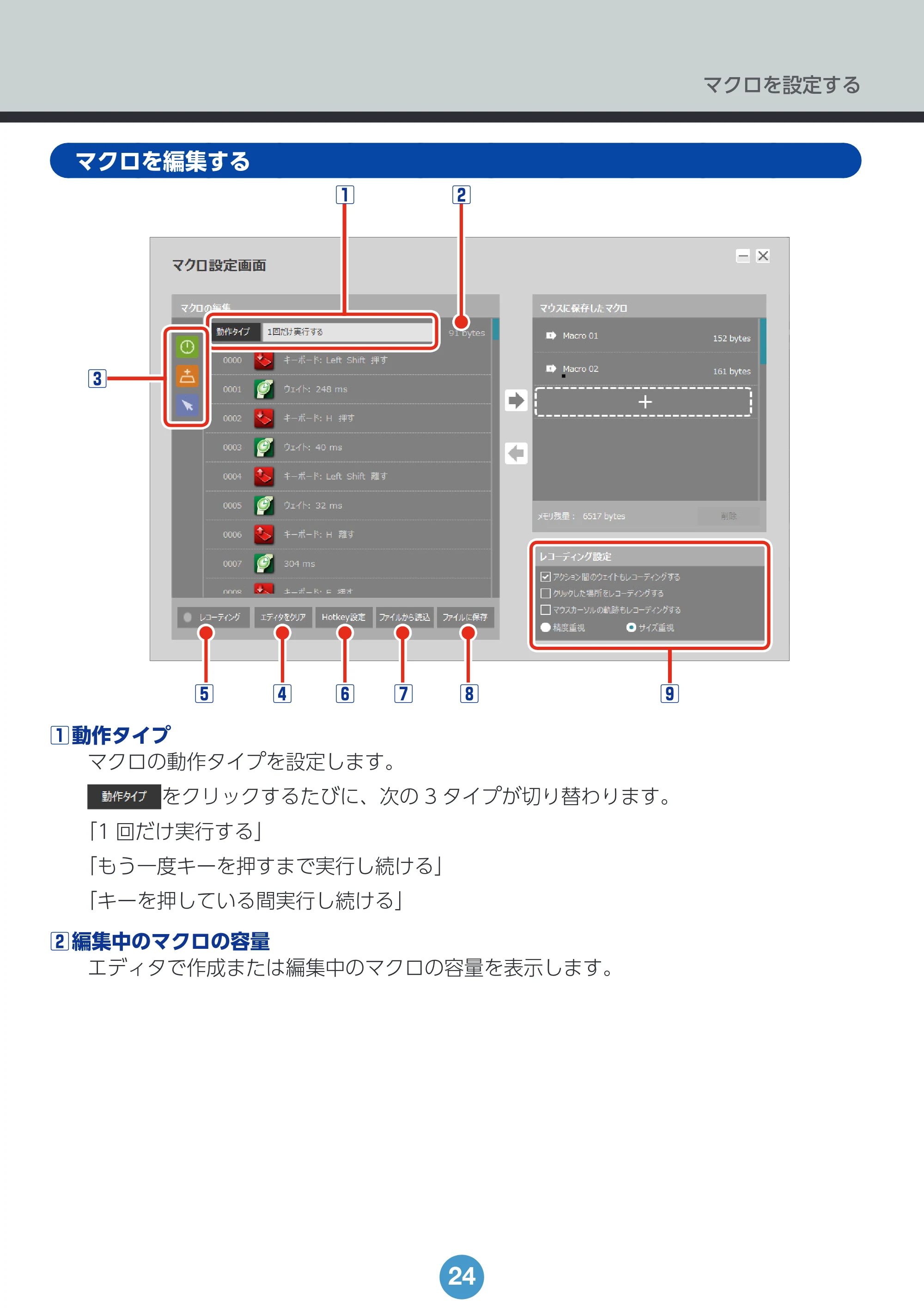Viewport: 924px width, 1311px height.
Task: Click the plus slot to add a new macro
Action: (644, 402)
